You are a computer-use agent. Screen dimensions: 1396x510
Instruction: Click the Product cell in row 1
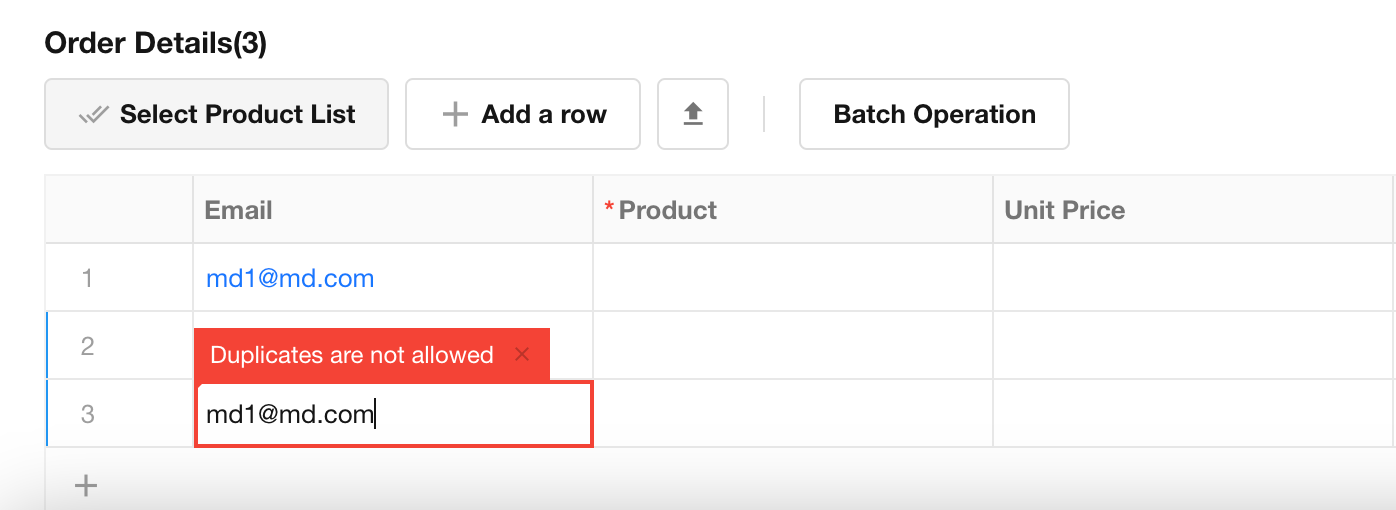tap(793, 278)
